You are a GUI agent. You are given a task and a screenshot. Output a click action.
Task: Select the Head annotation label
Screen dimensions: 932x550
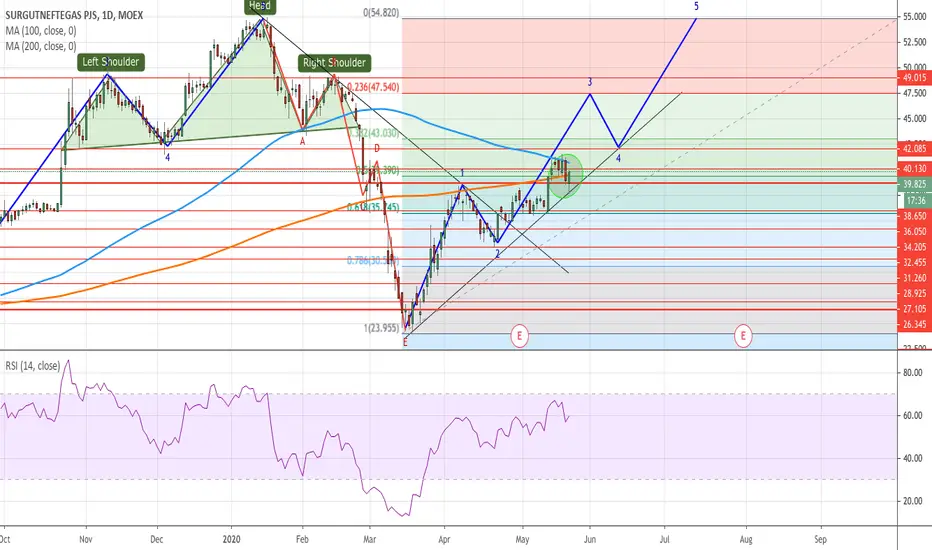coord(260,7)
